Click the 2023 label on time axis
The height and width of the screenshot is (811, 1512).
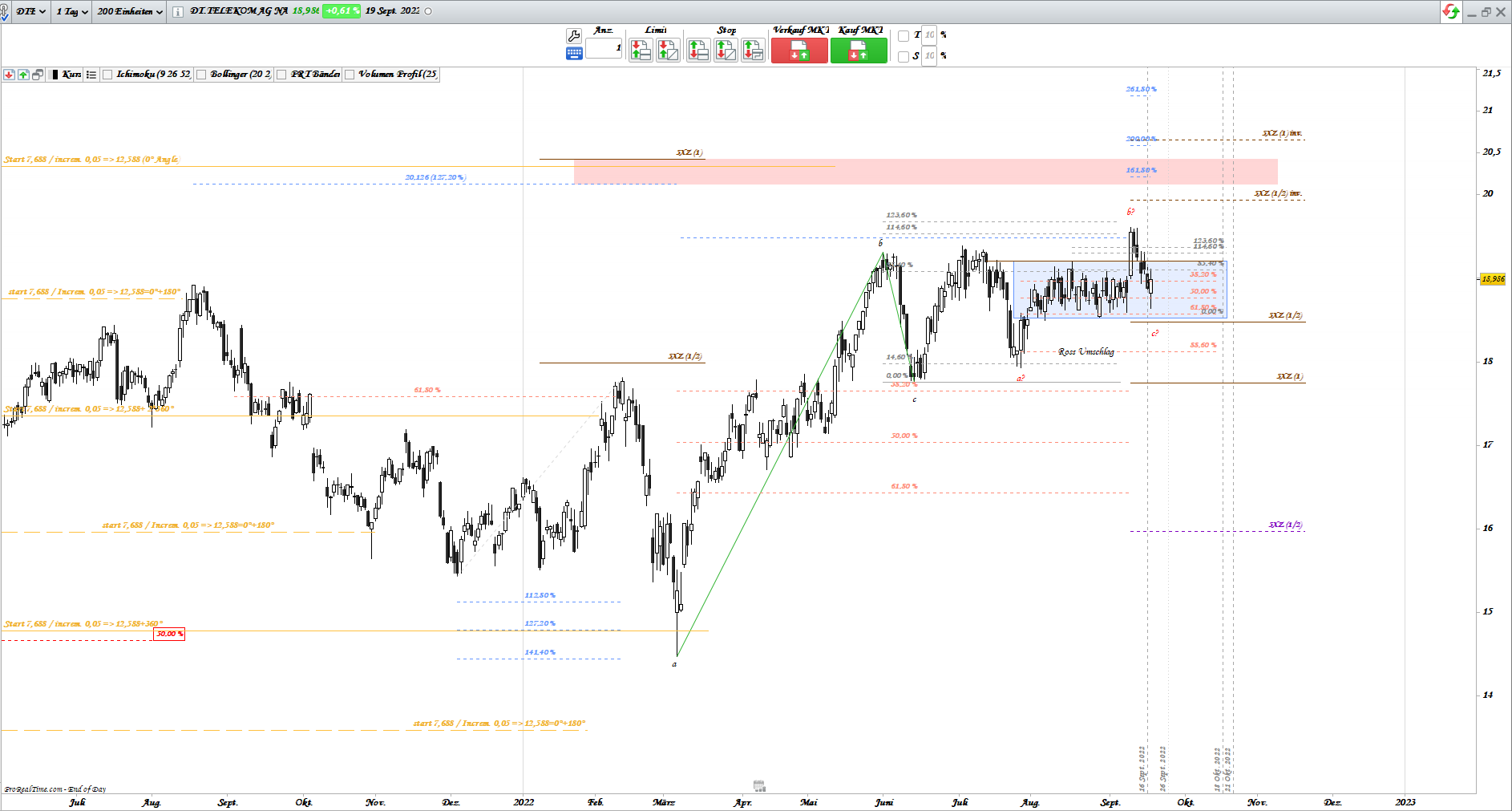click(1405, 802)
